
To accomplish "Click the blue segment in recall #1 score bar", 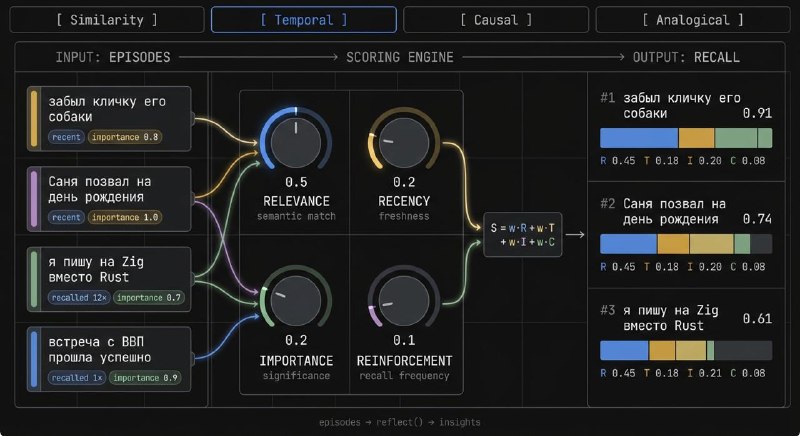I will [x=639, y=138].
